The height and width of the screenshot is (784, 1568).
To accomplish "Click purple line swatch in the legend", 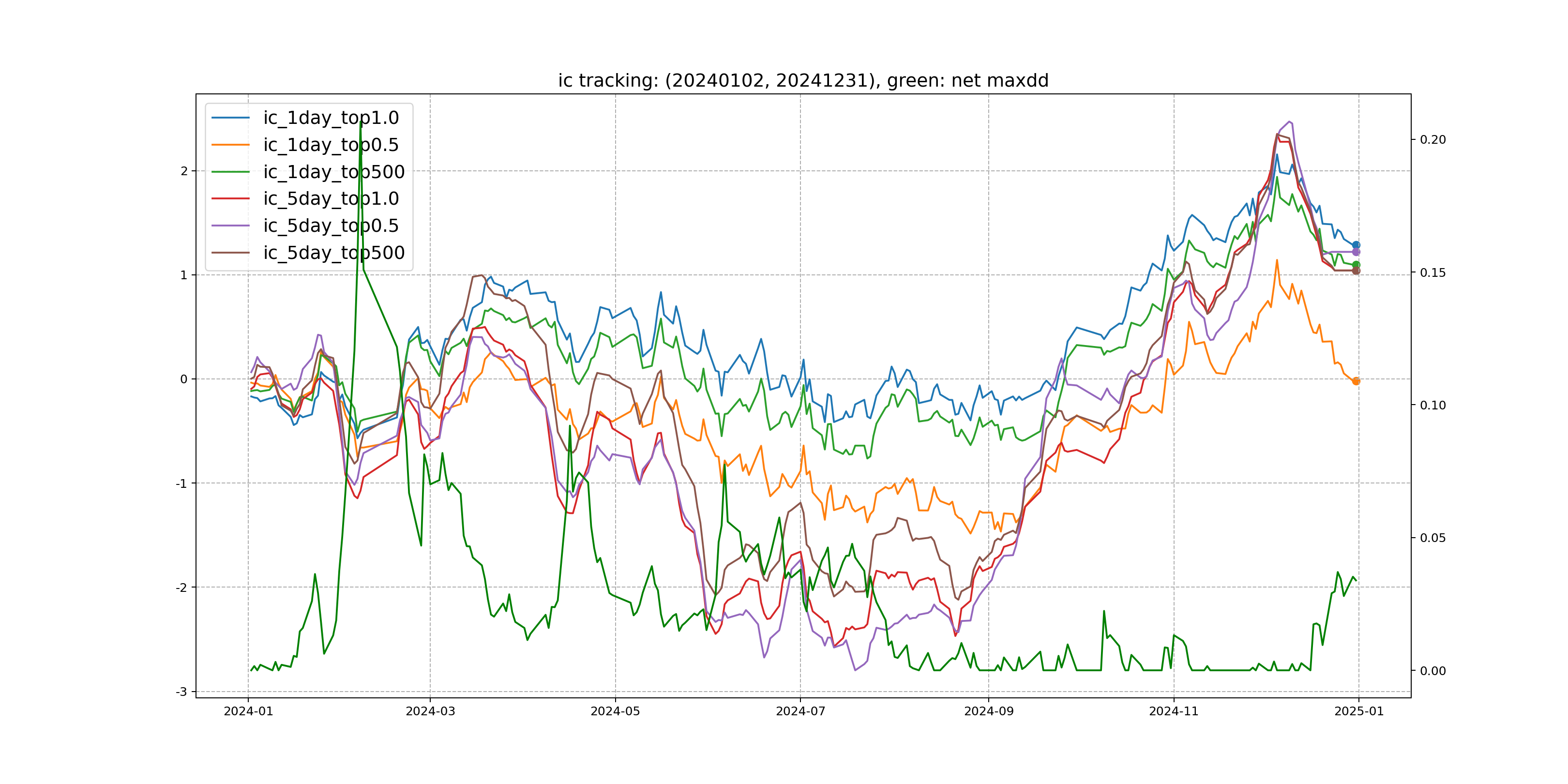I will pyautogui.click(x=230, y=226).
